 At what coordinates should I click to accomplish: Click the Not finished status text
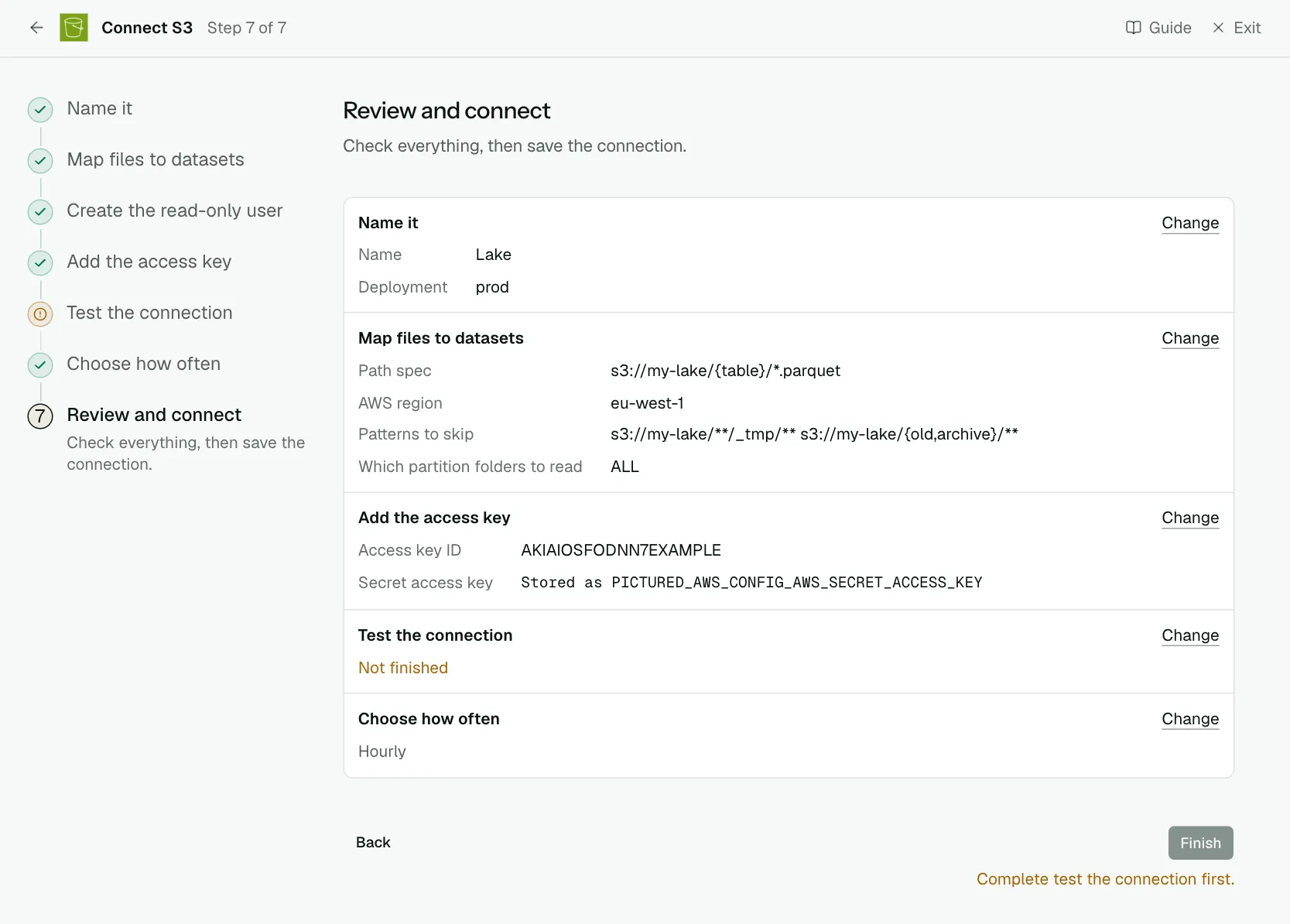click(403, 668)
